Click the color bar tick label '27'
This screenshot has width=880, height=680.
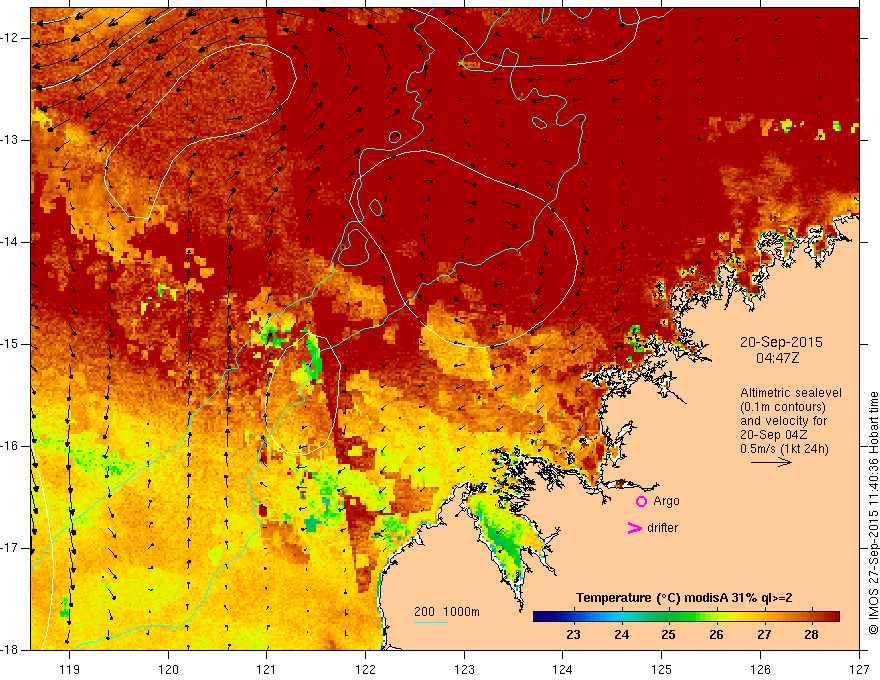click(764, 635)
